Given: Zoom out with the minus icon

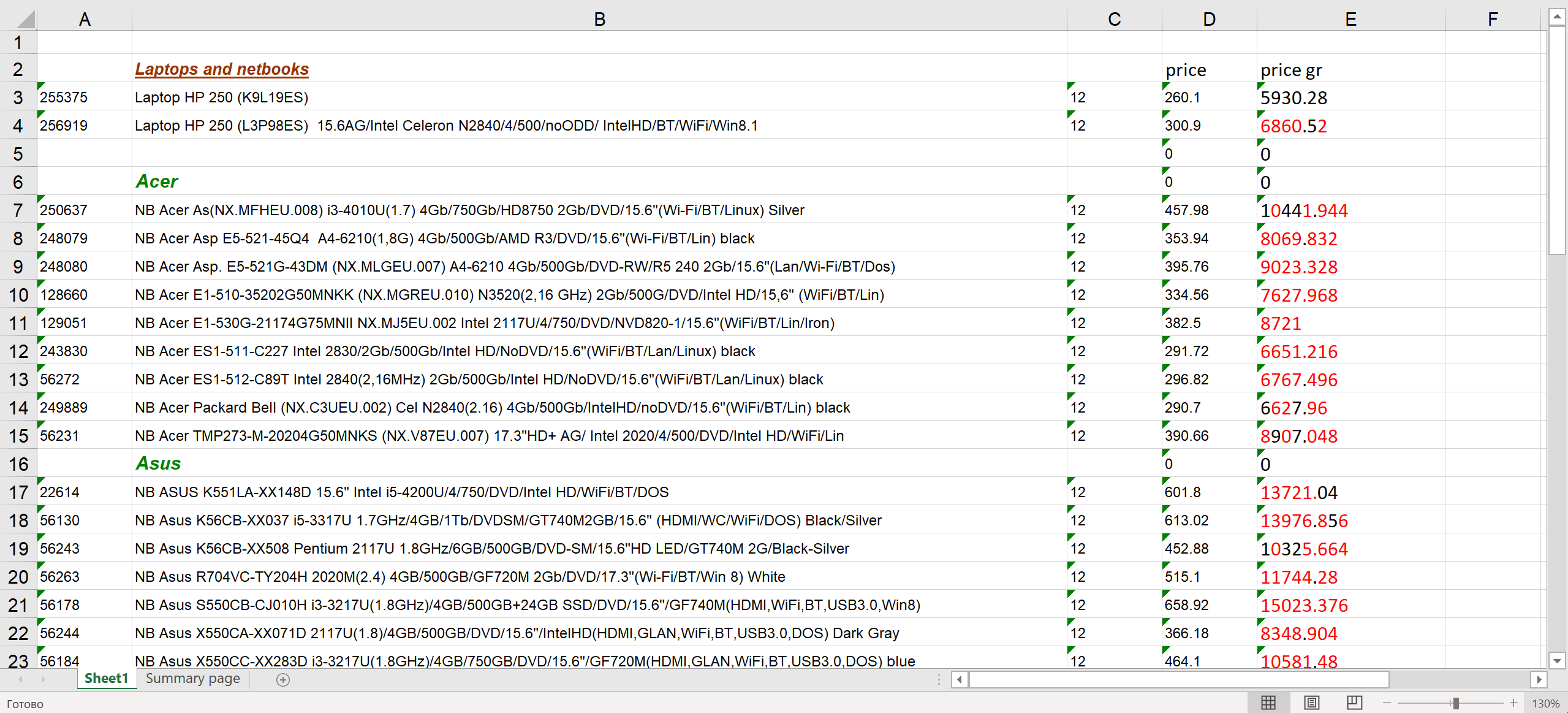Looking at the screenshot, I should 1387,703.
